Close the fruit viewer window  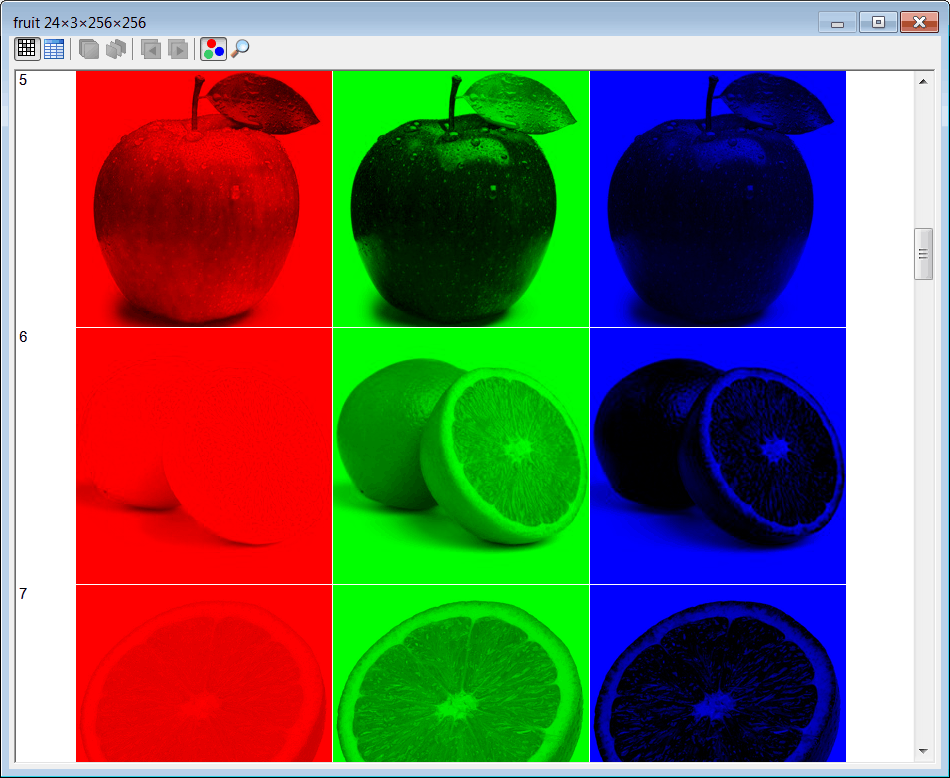(919, 22)
